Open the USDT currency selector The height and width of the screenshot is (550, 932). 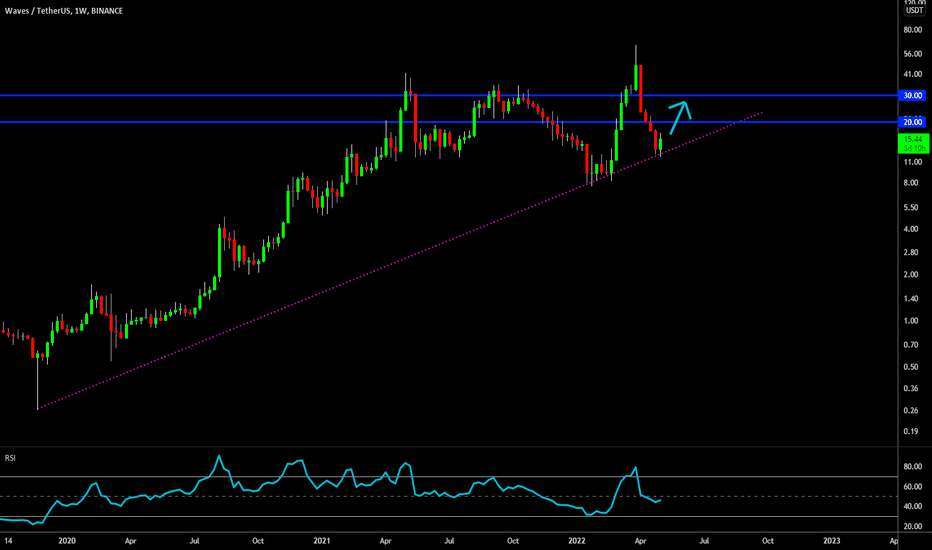(914, 11)
